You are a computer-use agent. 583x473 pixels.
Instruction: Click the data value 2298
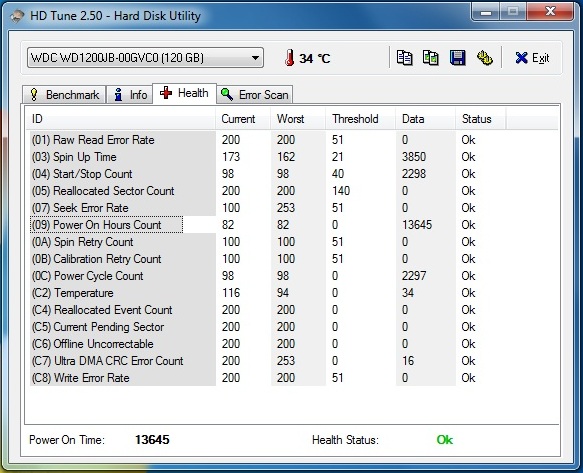click(x=414, y=174)
